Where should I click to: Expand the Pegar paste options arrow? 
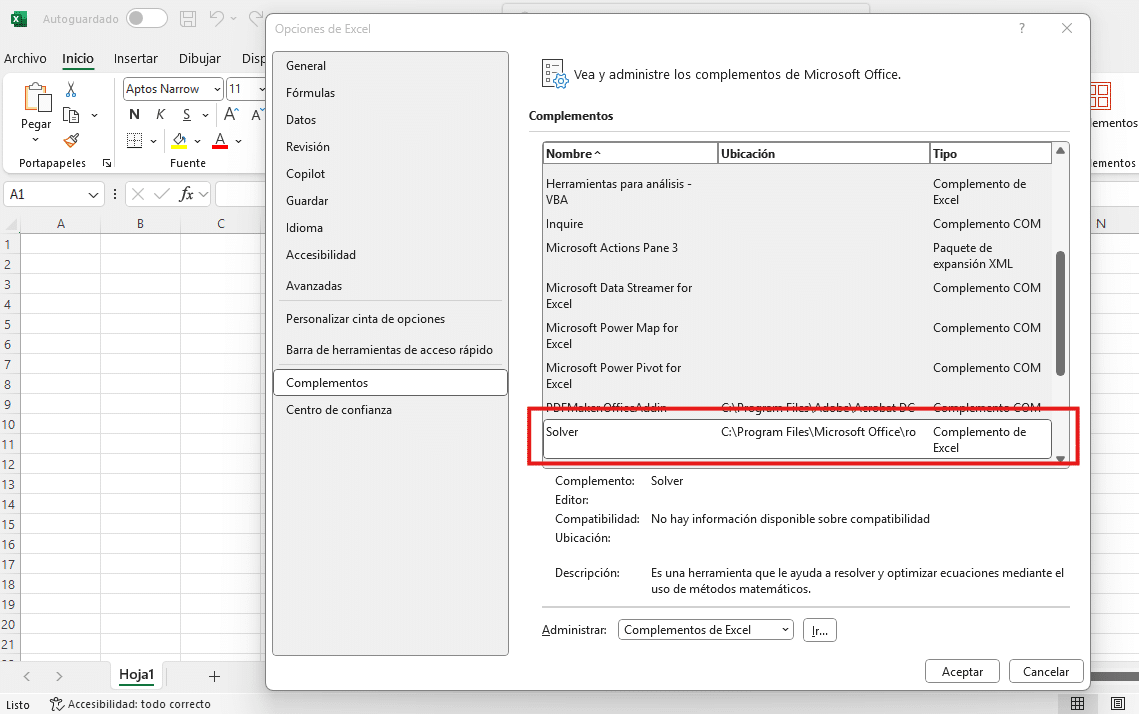coord(36,139)
